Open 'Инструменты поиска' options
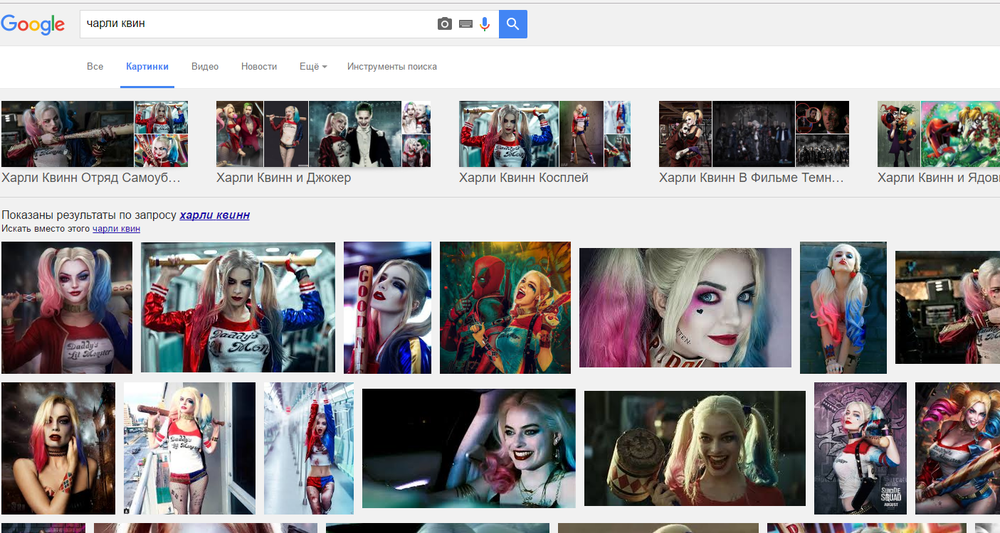 click(392, 66)
